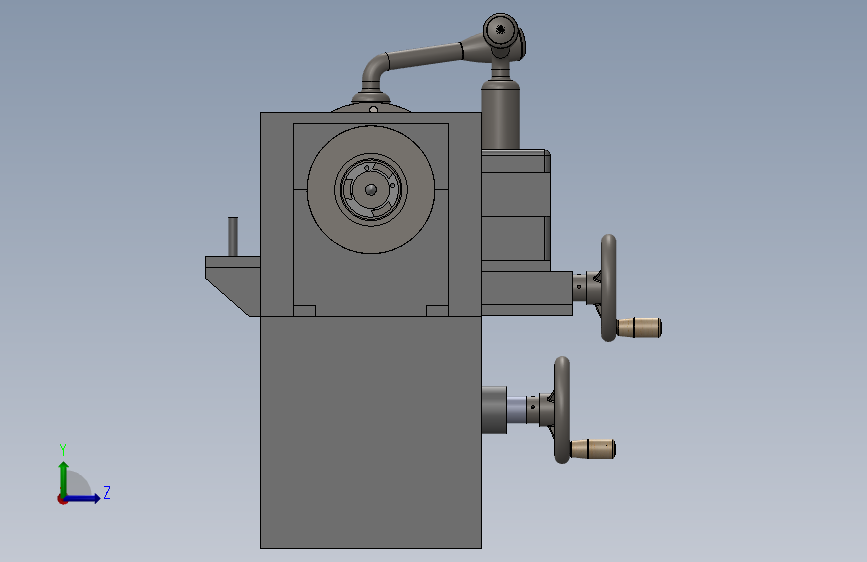This screenshot has width=867, height=562.
Task: Select the brass handle on lower handwheel
Action: coord(593,449)
